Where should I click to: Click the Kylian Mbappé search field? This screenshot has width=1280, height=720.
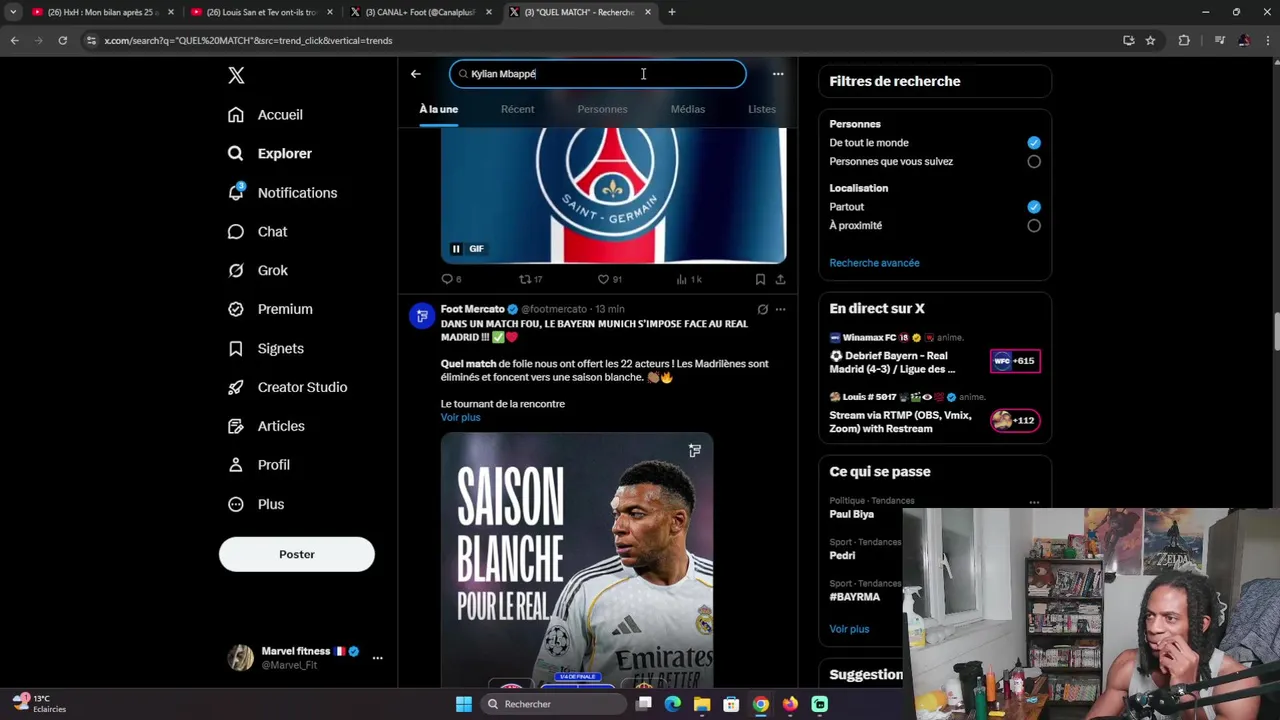click(598, 74)
